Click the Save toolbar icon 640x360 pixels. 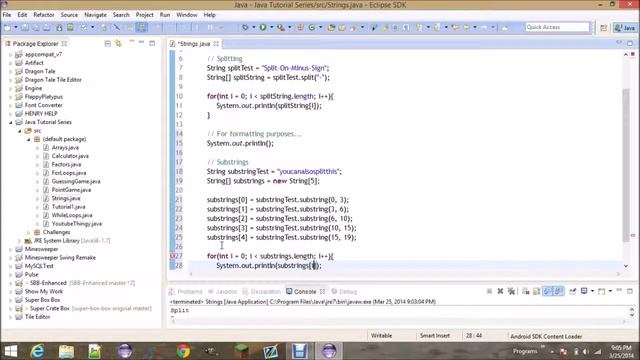25,27
